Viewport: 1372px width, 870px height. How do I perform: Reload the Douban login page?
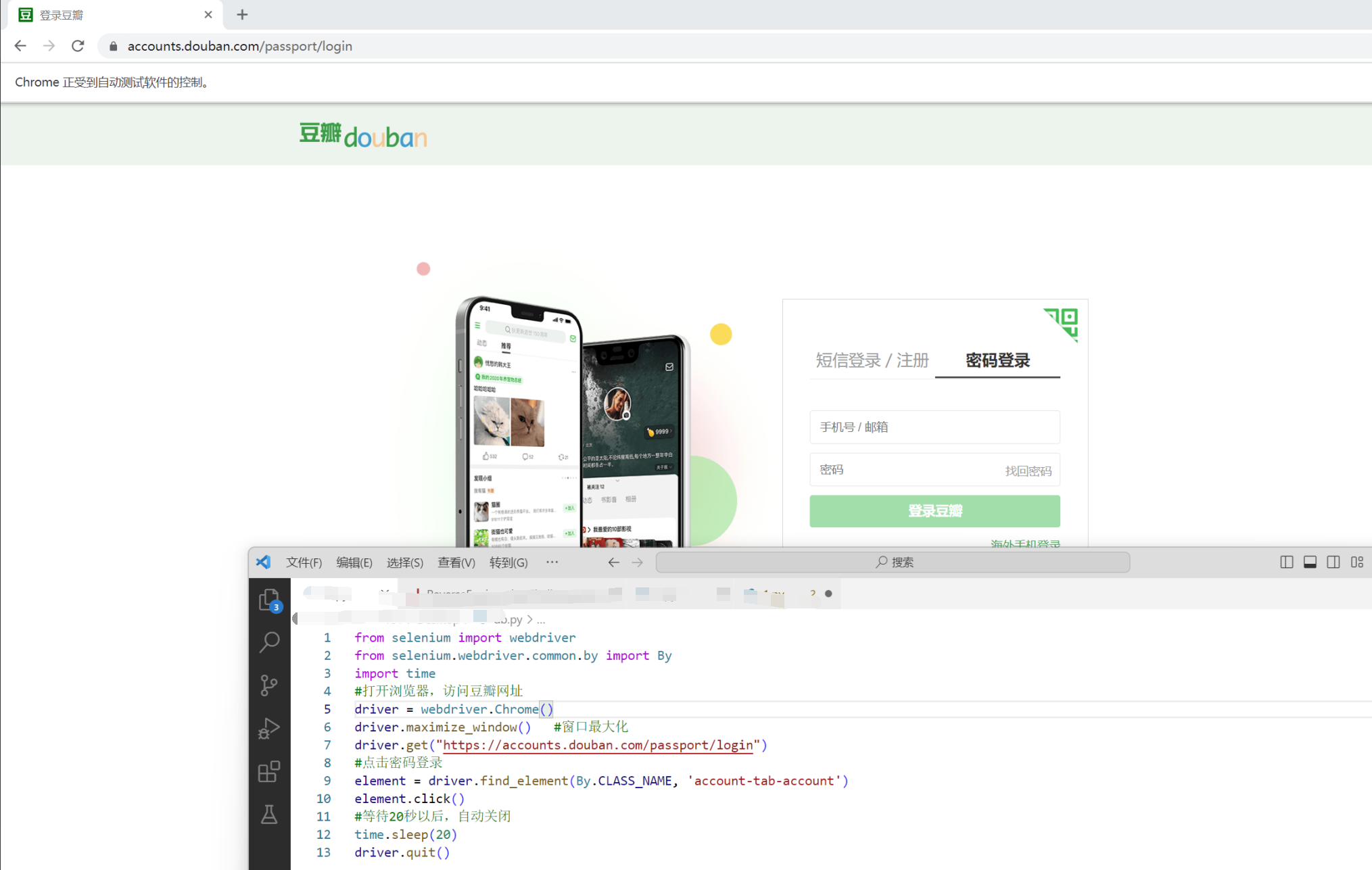click(x=78, y=46)
